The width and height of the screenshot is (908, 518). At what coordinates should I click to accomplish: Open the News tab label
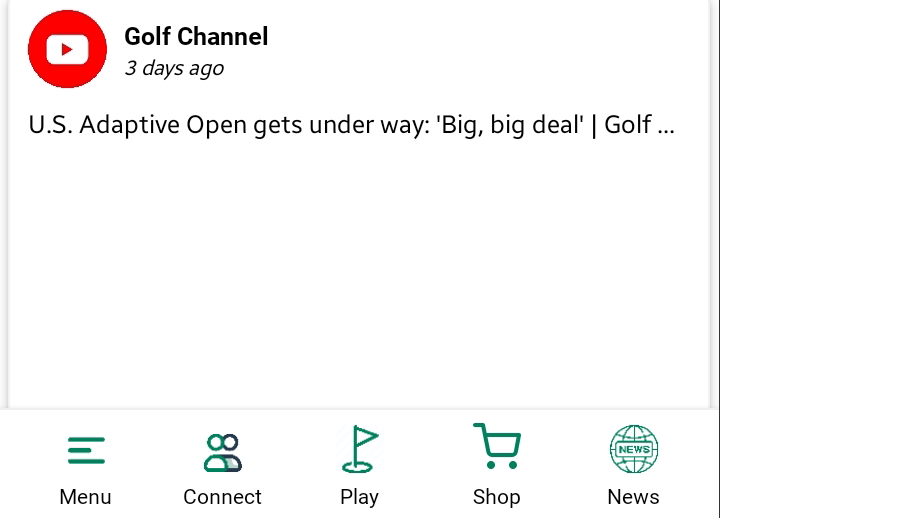[633, 497]
